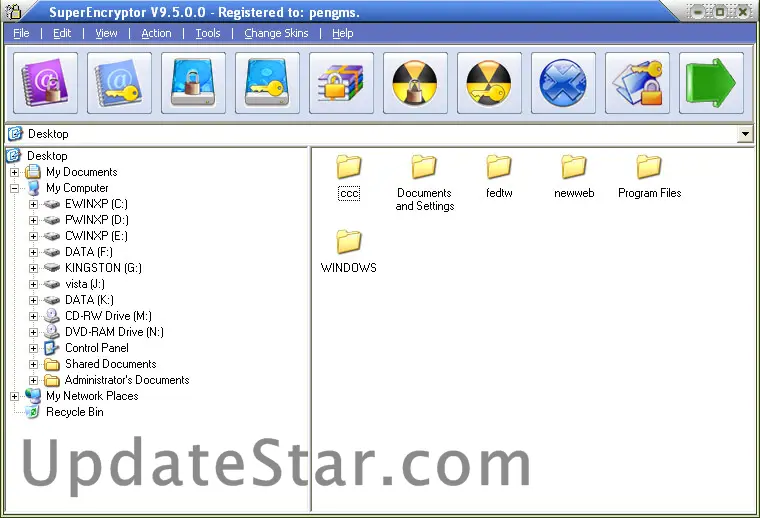Screen dimensions: 760x518
Task: Open the Edit menu
Action: tap(62, 33)
